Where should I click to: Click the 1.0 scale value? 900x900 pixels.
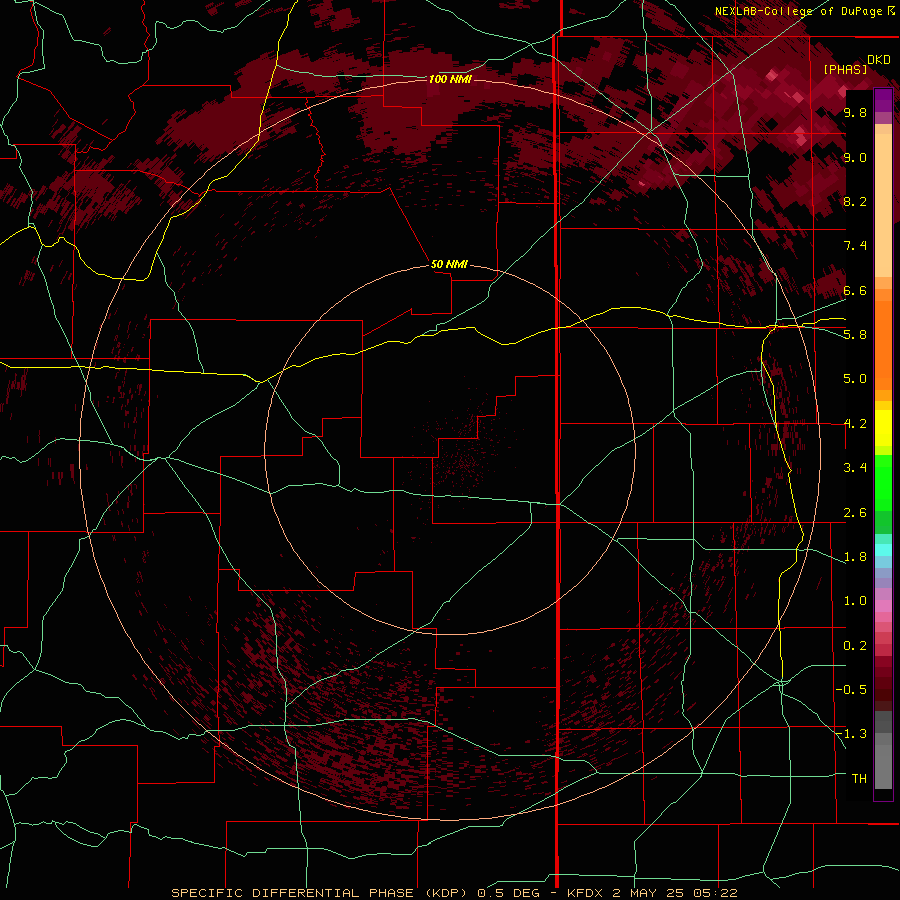pos(855,601)
